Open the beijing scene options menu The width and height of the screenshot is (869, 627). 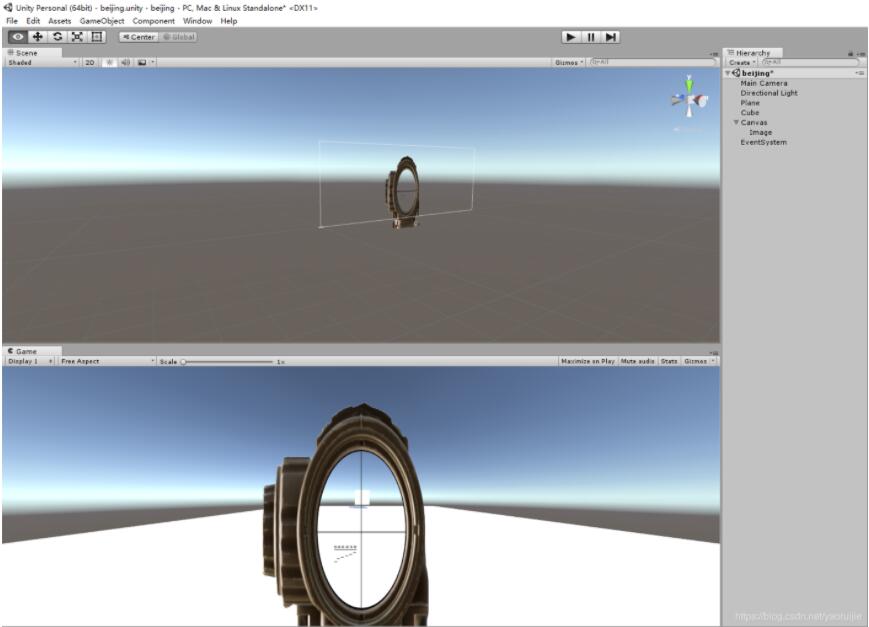coord(860,73)
